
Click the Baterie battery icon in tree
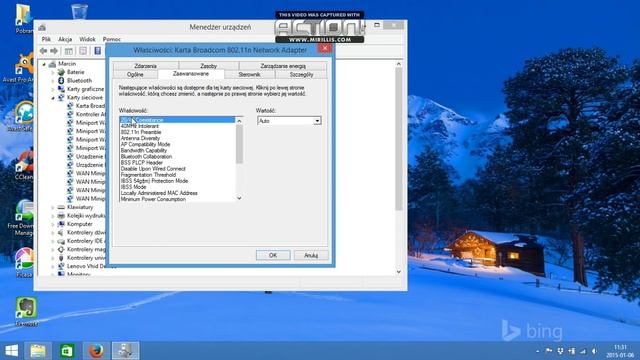pos(61,72)
